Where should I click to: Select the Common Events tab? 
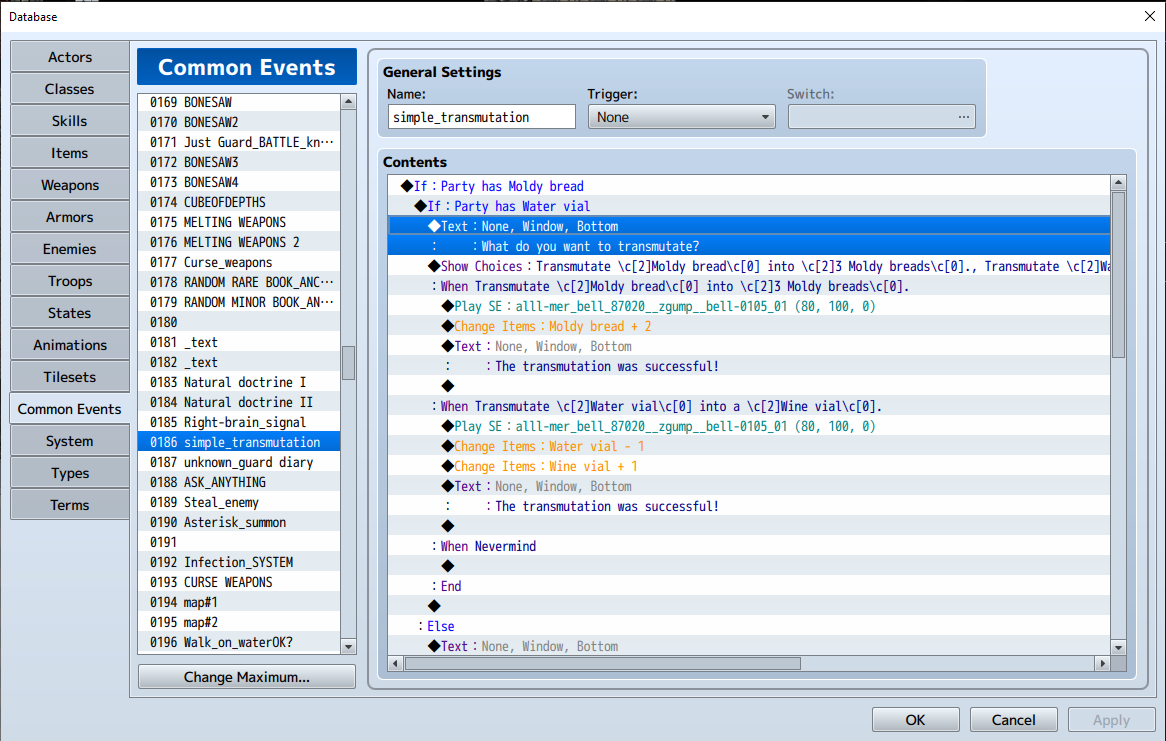pyautogui.click(x=70, y=408)
